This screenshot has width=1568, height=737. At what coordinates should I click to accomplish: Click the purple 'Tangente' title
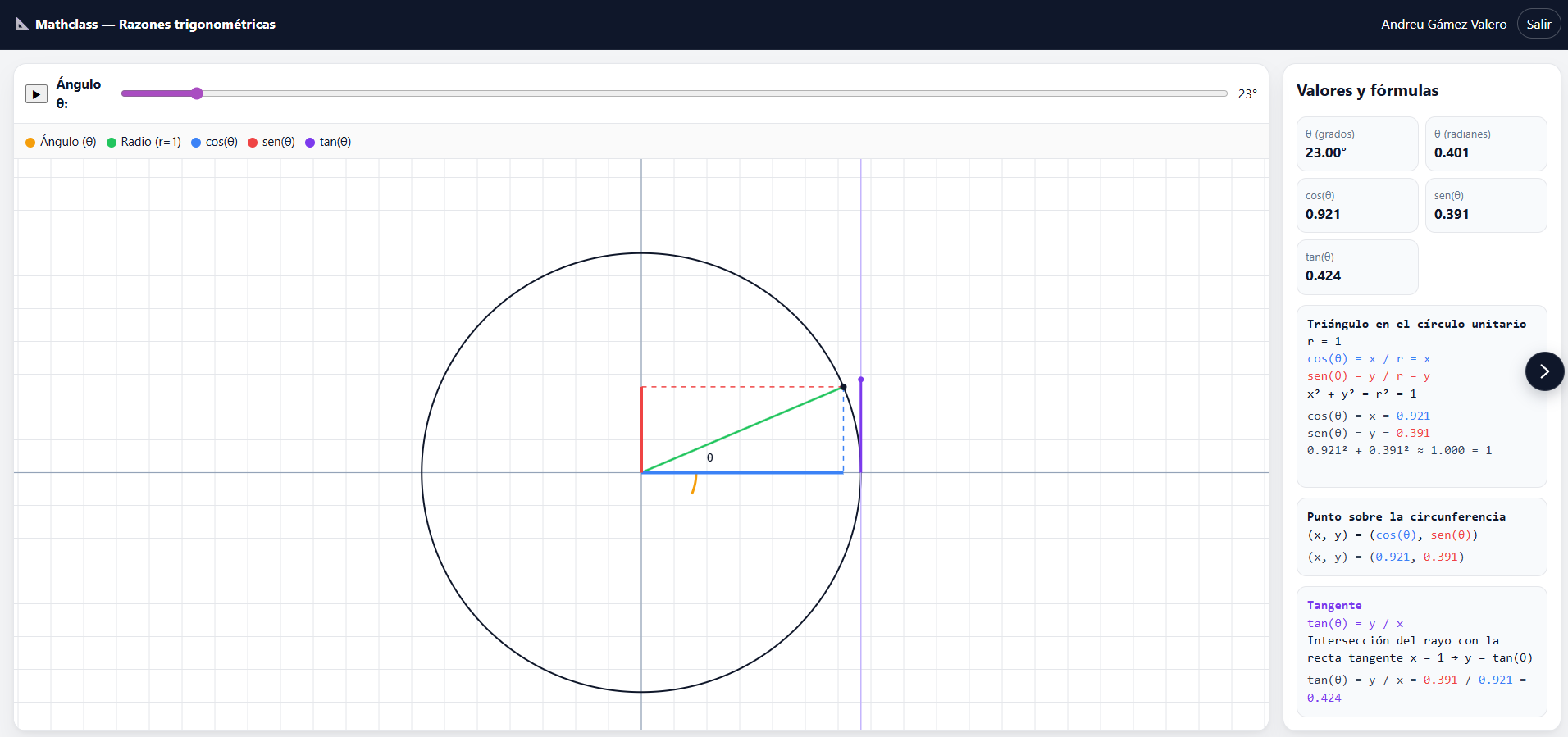[1334, 605]
